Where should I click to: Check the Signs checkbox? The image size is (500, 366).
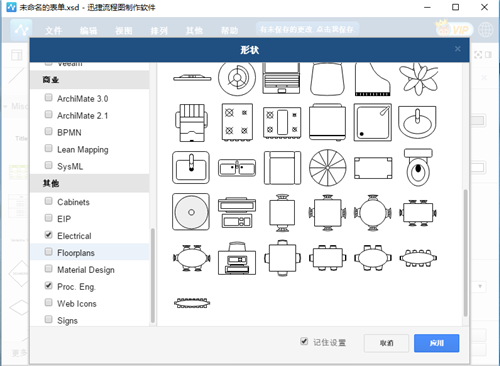click(x=49, y=319)
